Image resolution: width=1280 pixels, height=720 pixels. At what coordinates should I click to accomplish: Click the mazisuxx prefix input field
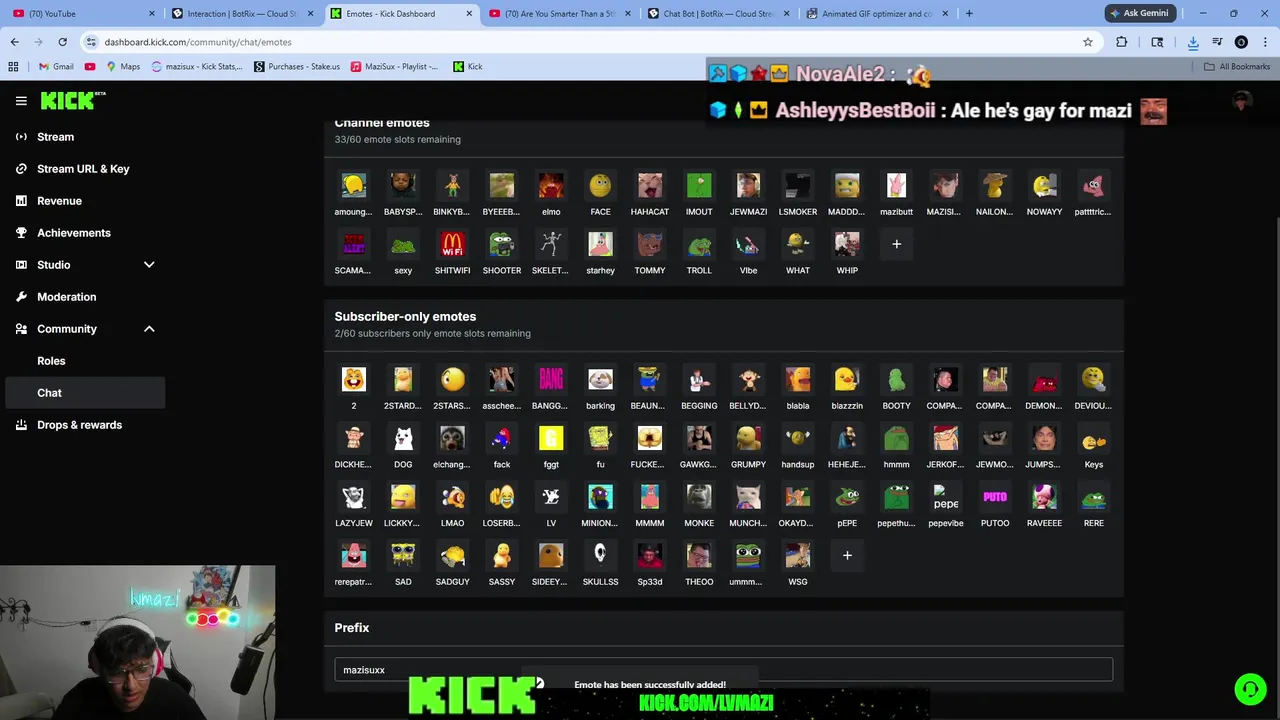click(x=723, y=670)
